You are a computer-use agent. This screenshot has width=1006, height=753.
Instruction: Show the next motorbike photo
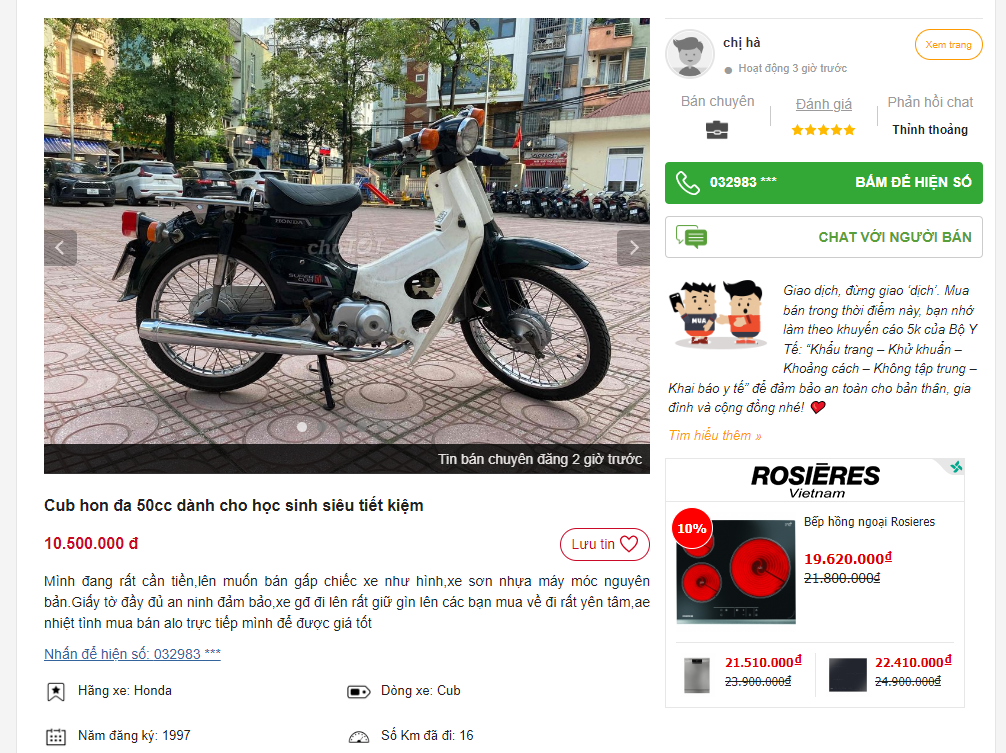633,248
